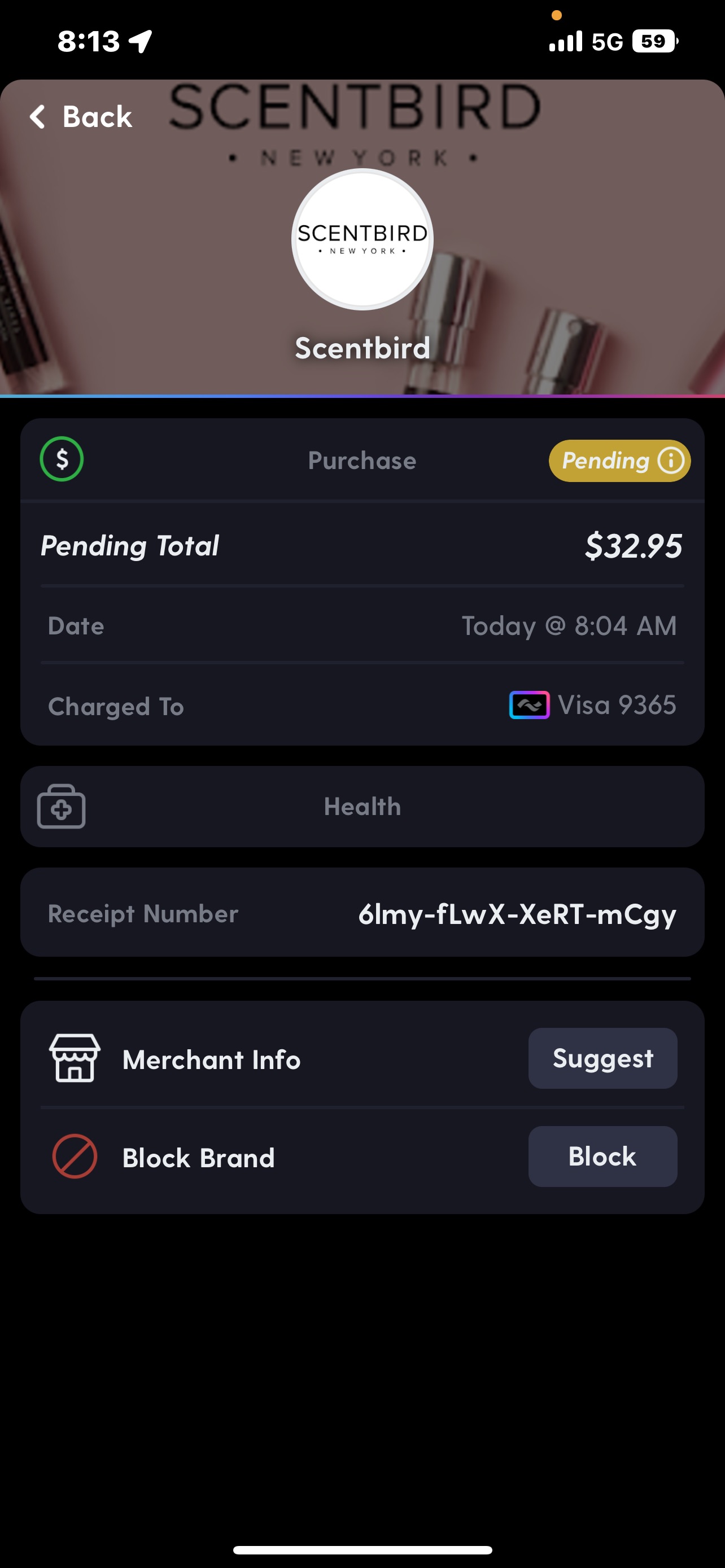
Task: Tap the Charged To Visa 9365 row
Action: (x=362, y=705)
